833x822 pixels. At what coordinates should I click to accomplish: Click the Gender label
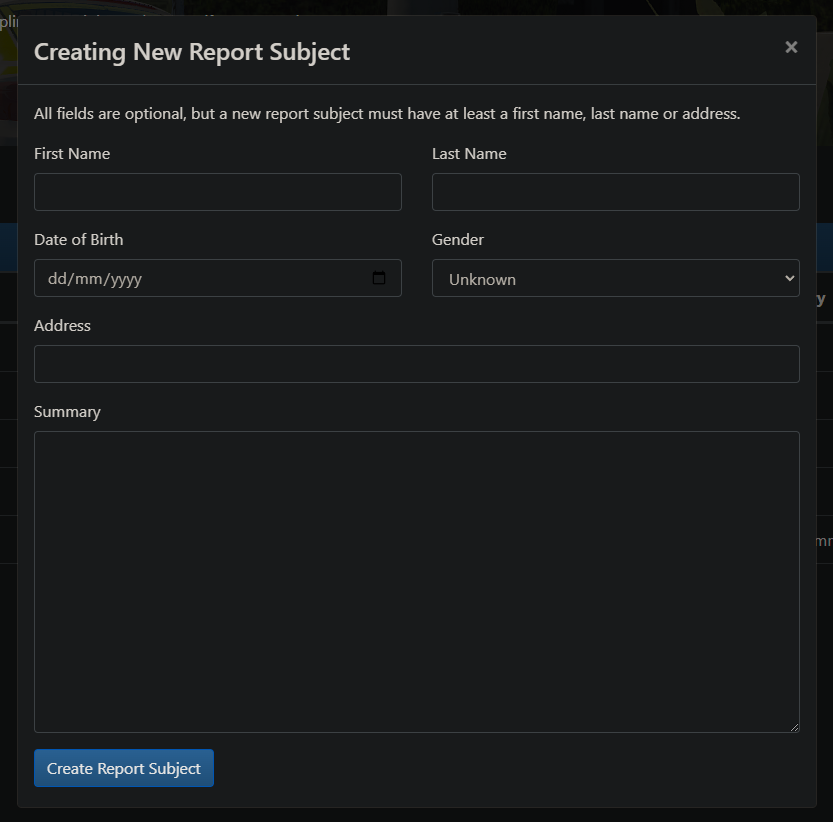pyautogui.click(x=458, y=240)
